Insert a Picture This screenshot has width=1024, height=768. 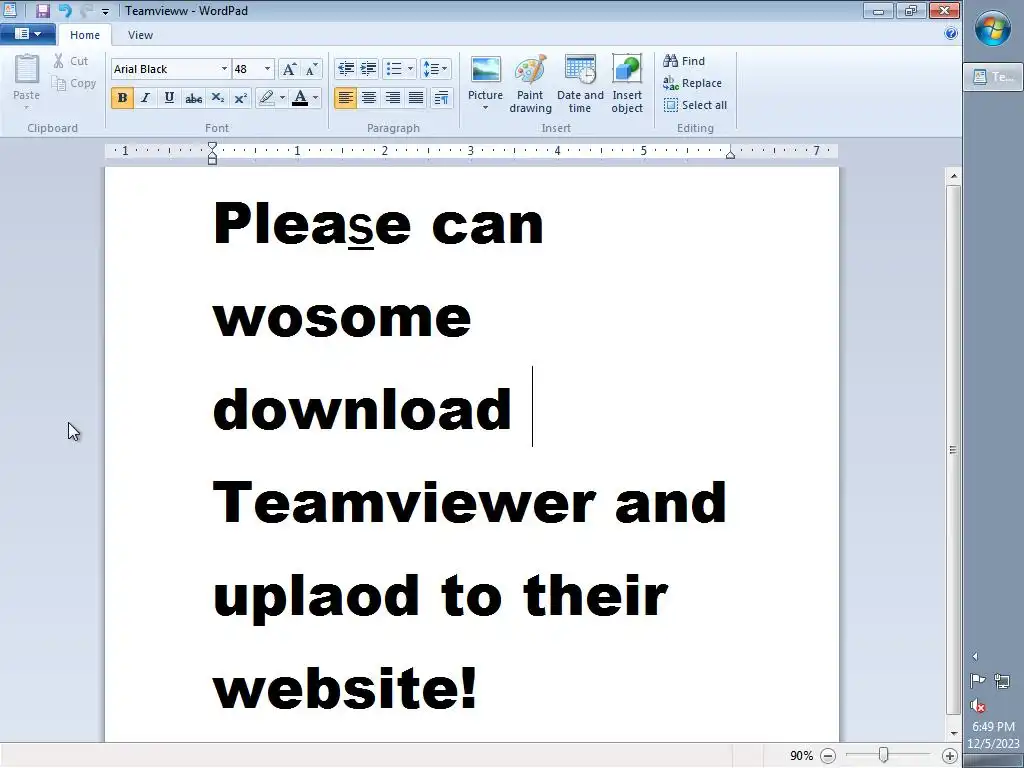click(x=485, y=77)
